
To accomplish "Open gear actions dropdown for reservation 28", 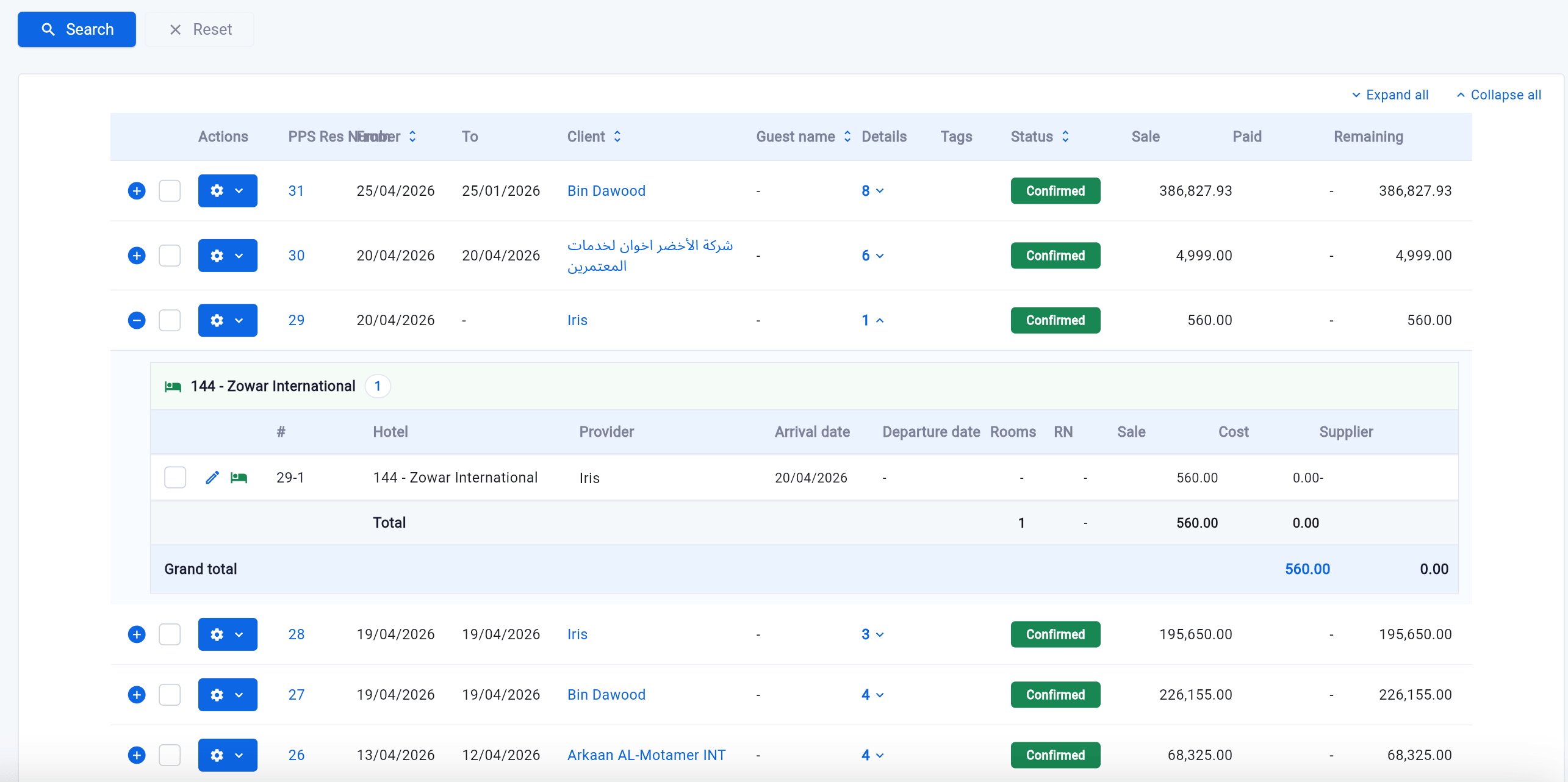I will (228, 634).
